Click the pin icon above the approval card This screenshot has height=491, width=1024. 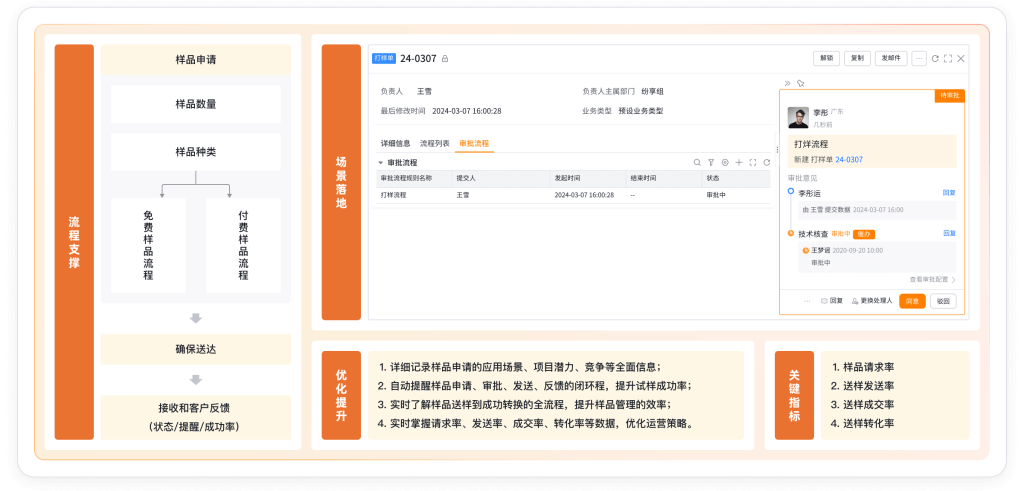coord(799,83)
